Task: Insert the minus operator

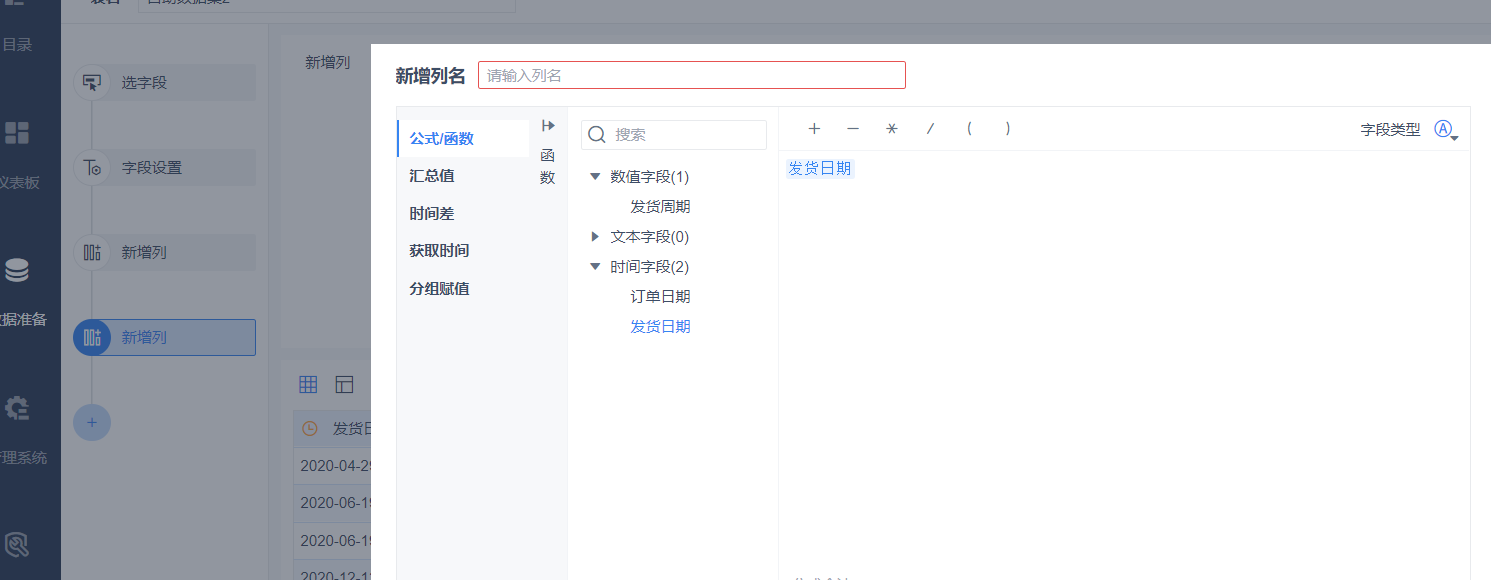Action: 853,129
